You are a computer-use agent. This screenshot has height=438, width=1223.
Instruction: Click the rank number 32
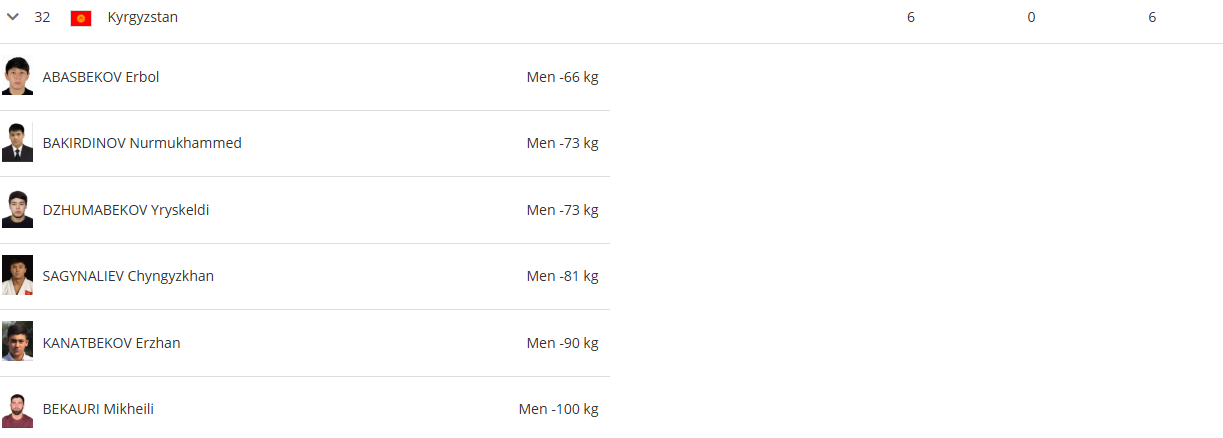[x=42, y=17]
